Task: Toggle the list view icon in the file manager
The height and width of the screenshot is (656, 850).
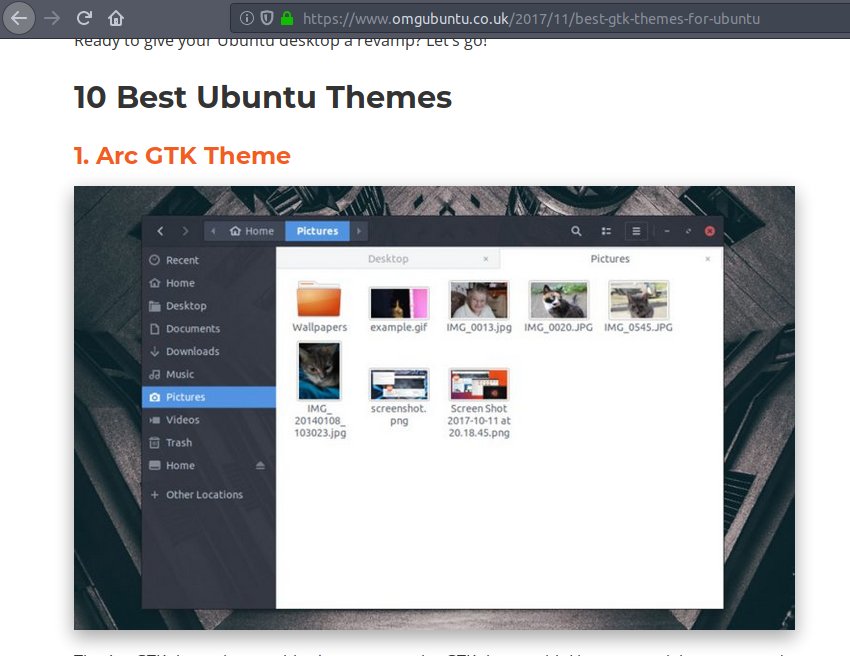Action: tap(606, 231)
